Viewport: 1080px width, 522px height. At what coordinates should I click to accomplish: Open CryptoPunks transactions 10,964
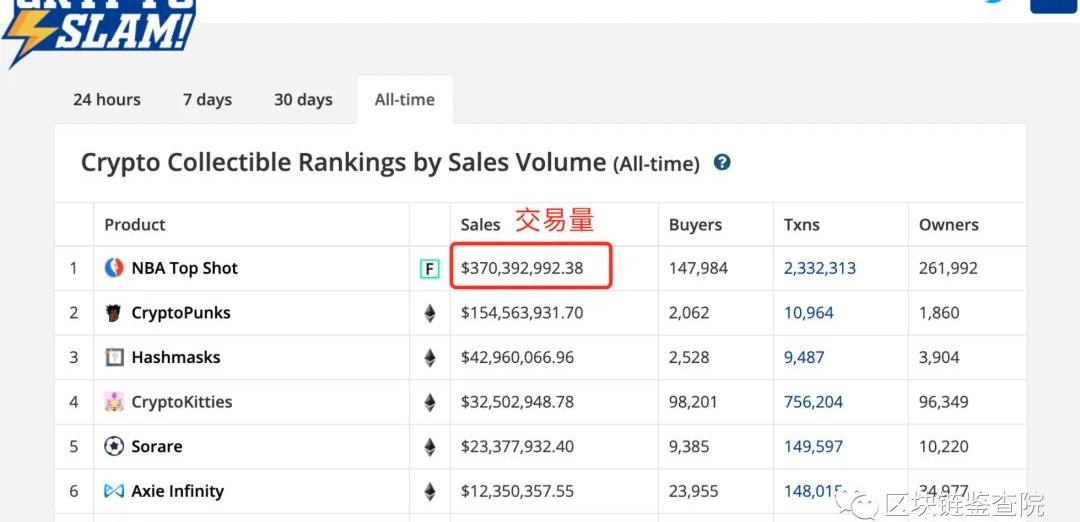click(x=809, y=313)
